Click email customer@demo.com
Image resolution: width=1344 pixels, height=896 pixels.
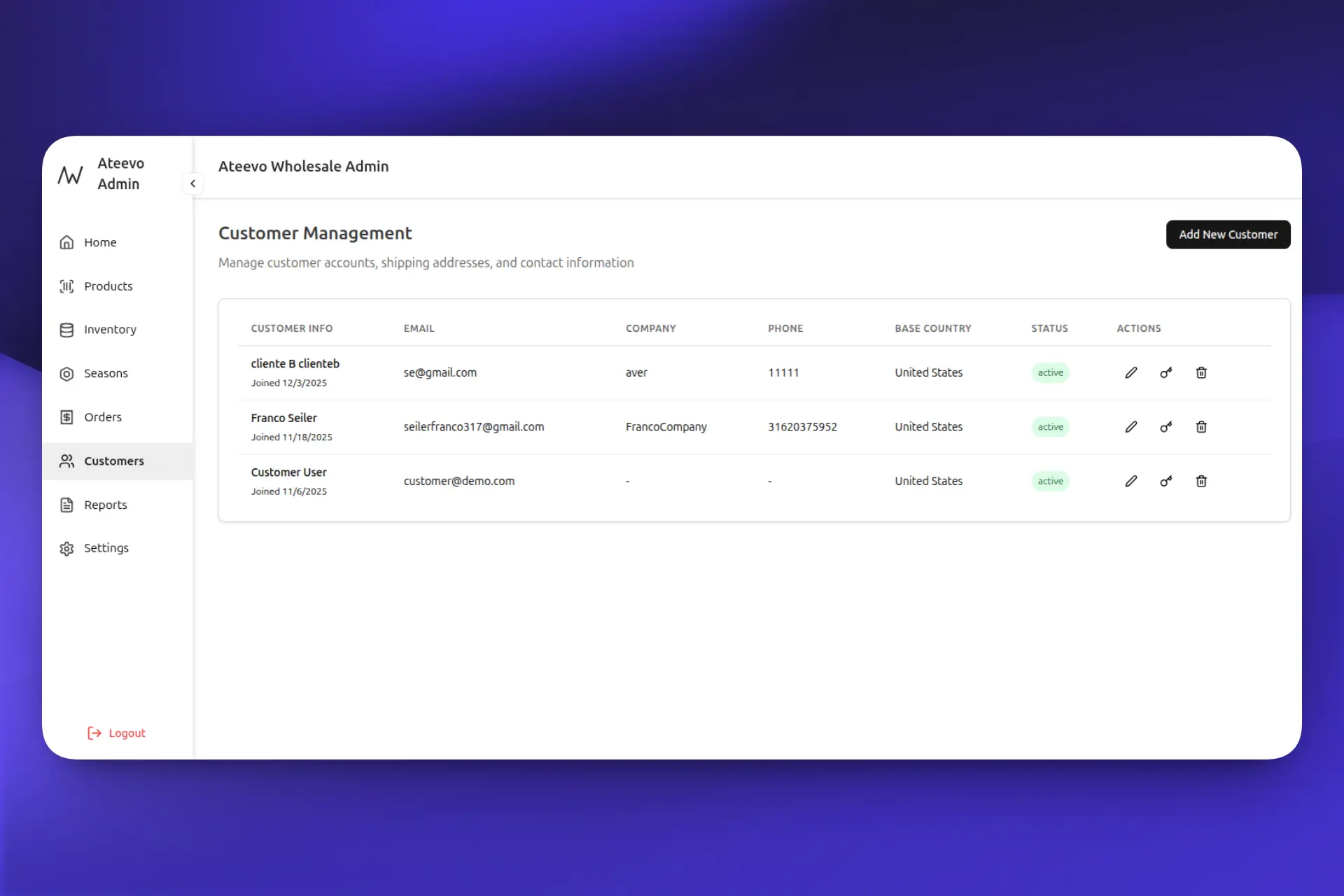[459, 481]
